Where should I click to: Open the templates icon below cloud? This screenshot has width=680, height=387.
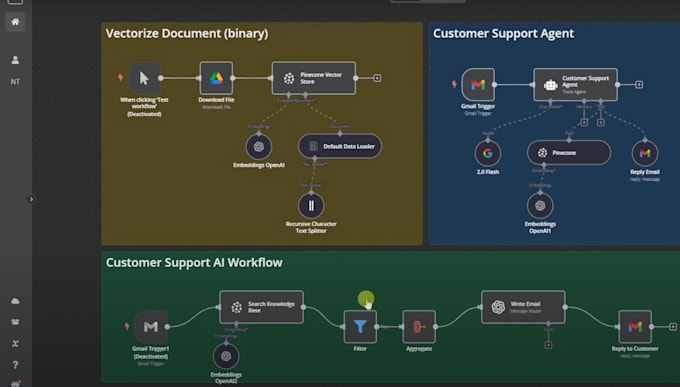click(x=15, y=322)
